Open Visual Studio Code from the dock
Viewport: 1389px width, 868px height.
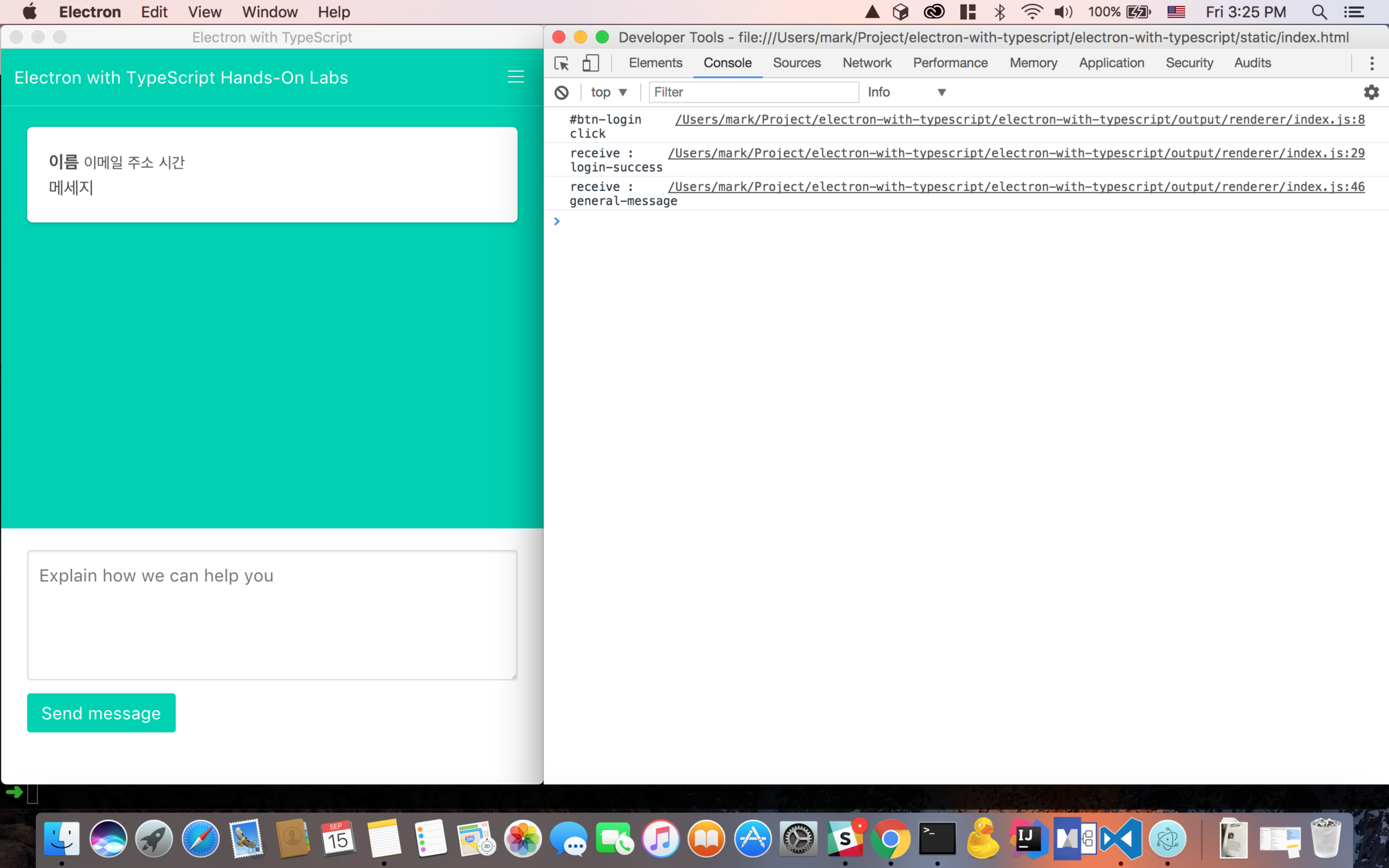(1120, 839)
